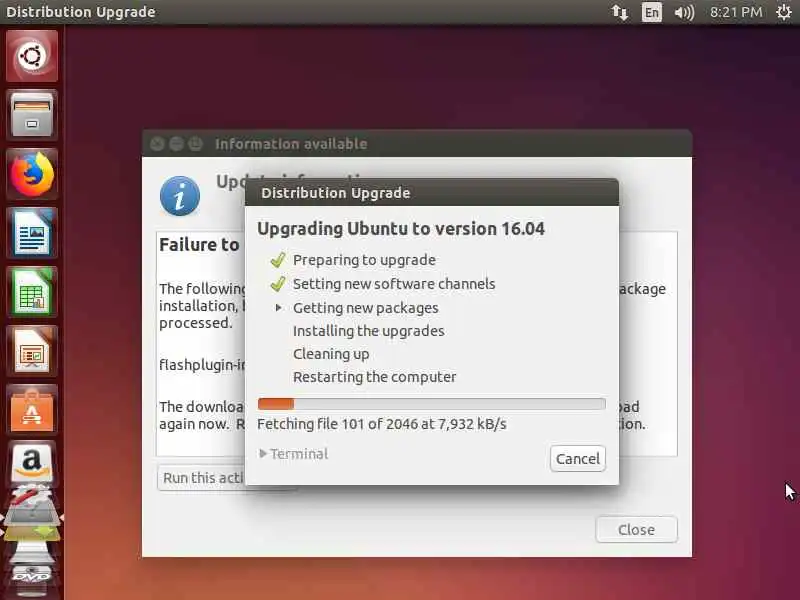Close the Information available window

tap(636, 530)
